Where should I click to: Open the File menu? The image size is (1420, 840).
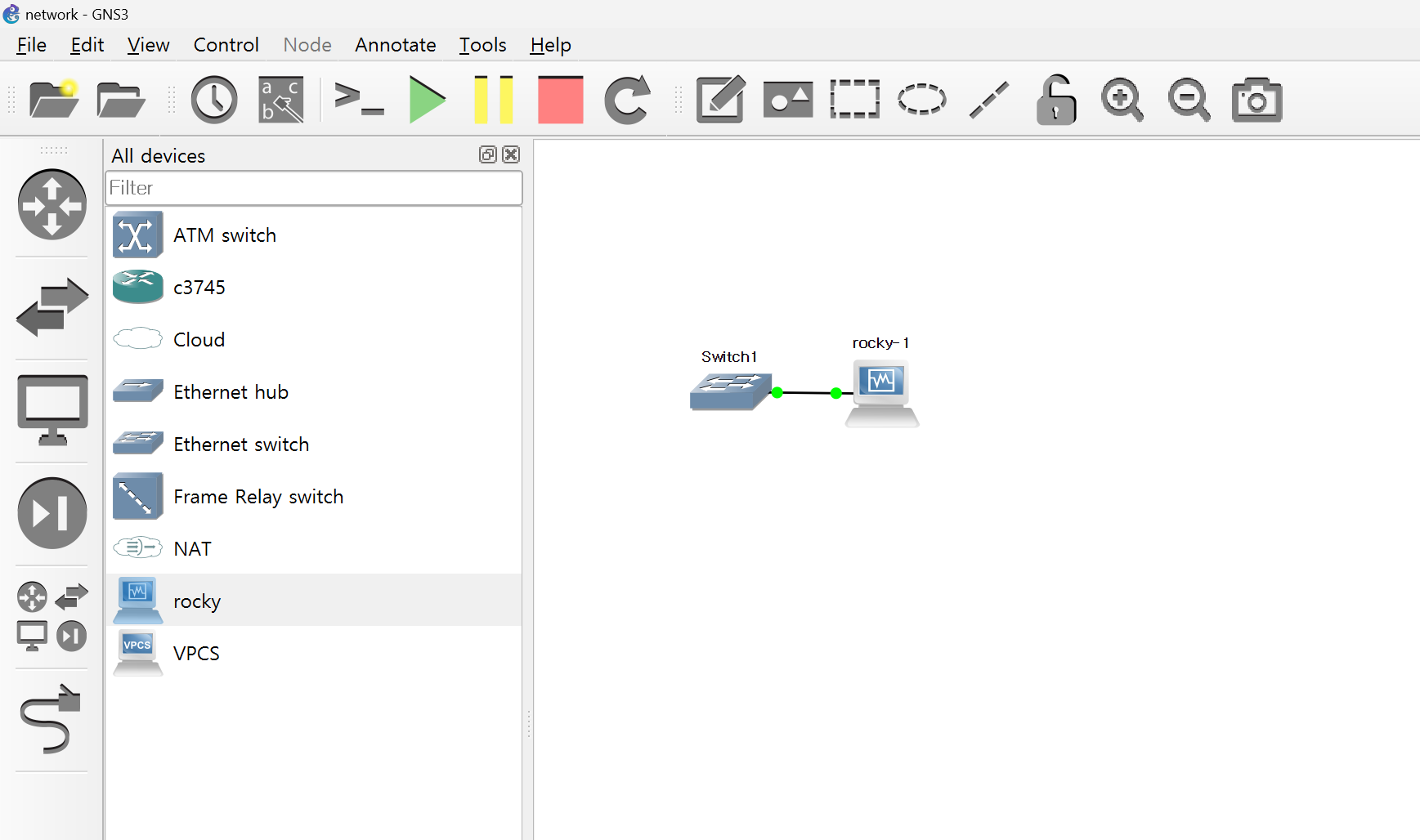31,45
